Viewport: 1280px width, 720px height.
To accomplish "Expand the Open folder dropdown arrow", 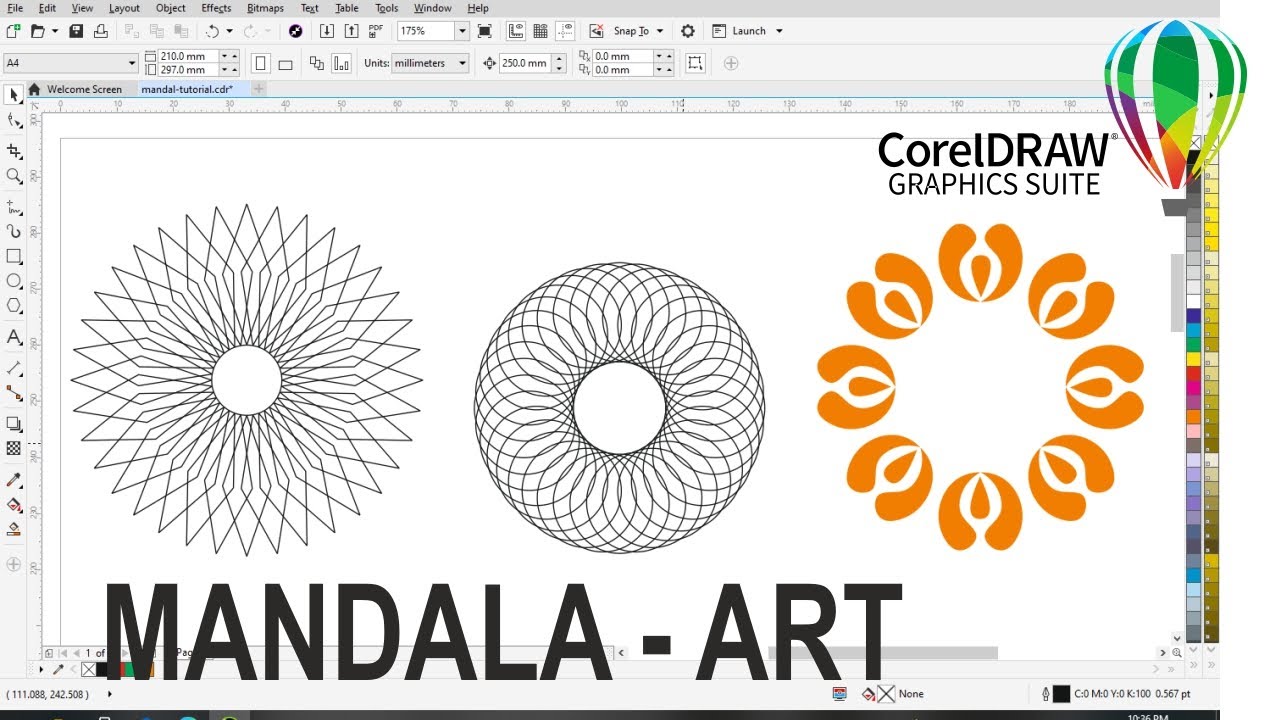I will [54, 31].
